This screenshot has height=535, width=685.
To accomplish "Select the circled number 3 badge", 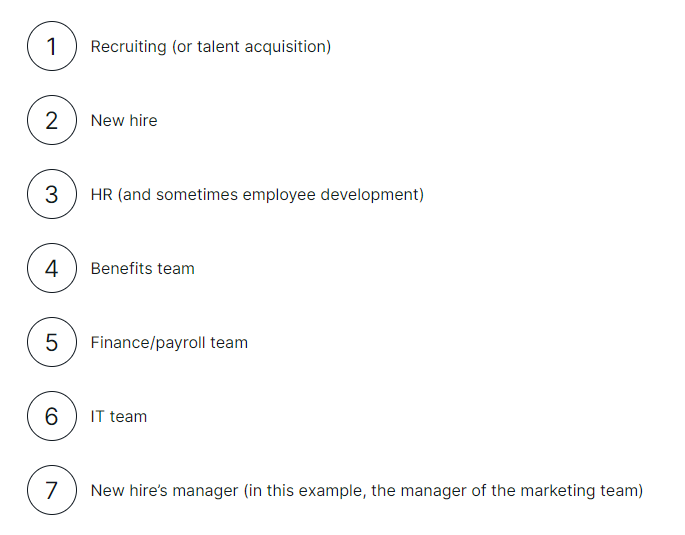I will [x=52, y=194].
